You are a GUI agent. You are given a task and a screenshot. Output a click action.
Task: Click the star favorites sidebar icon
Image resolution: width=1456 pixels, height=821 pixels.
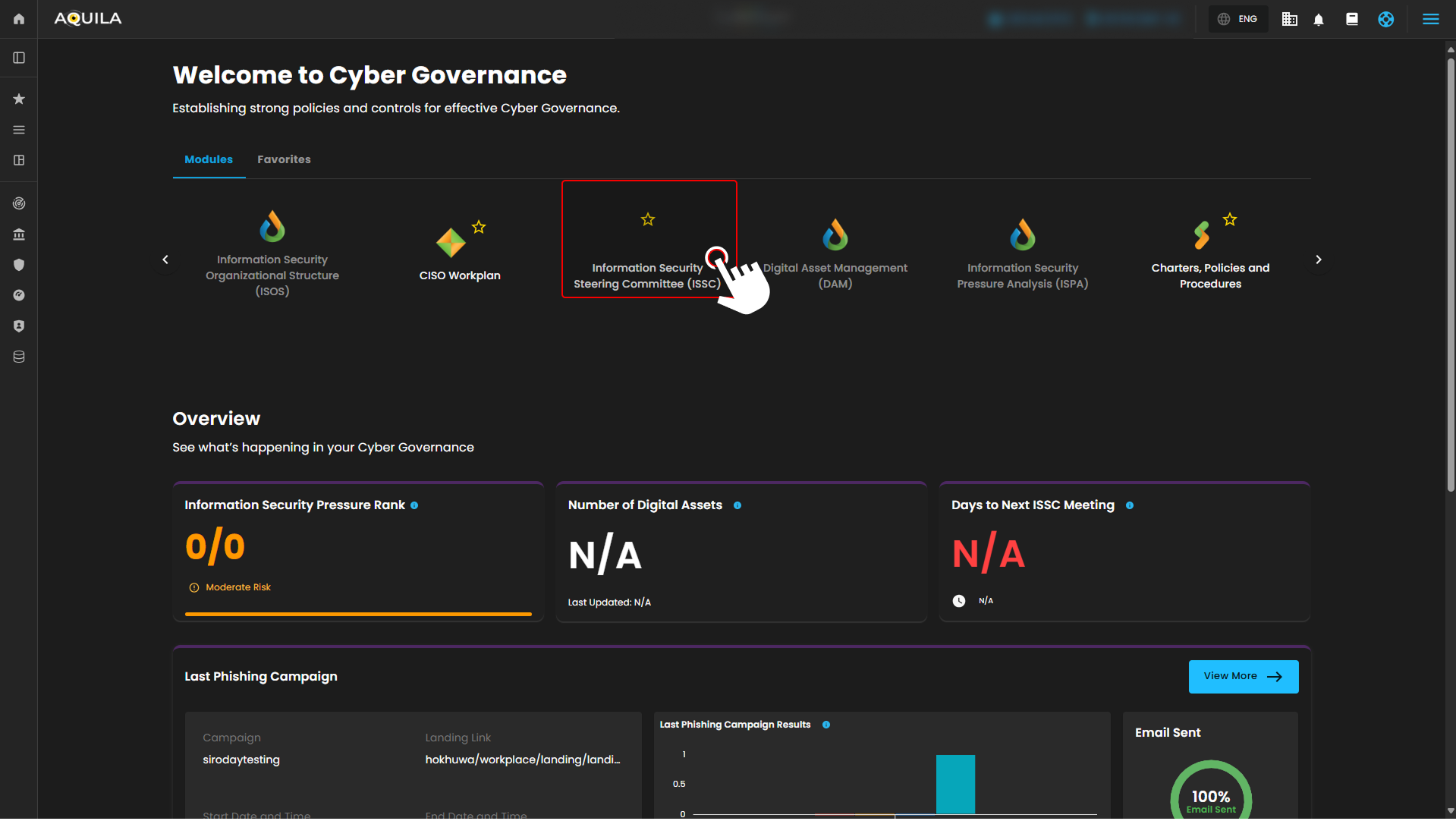coord(19,99)
